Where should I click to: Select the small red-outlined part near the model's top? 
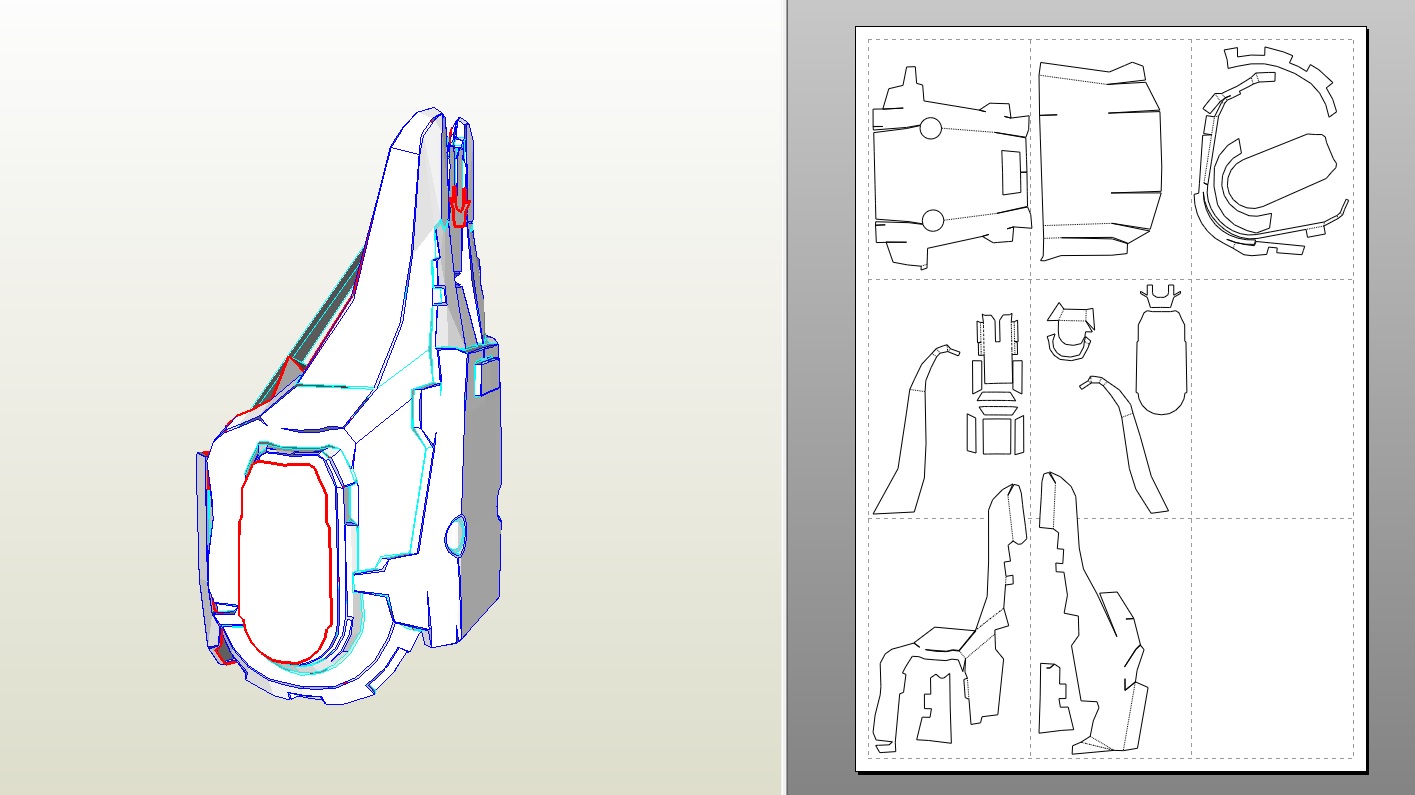pos(458,206)
